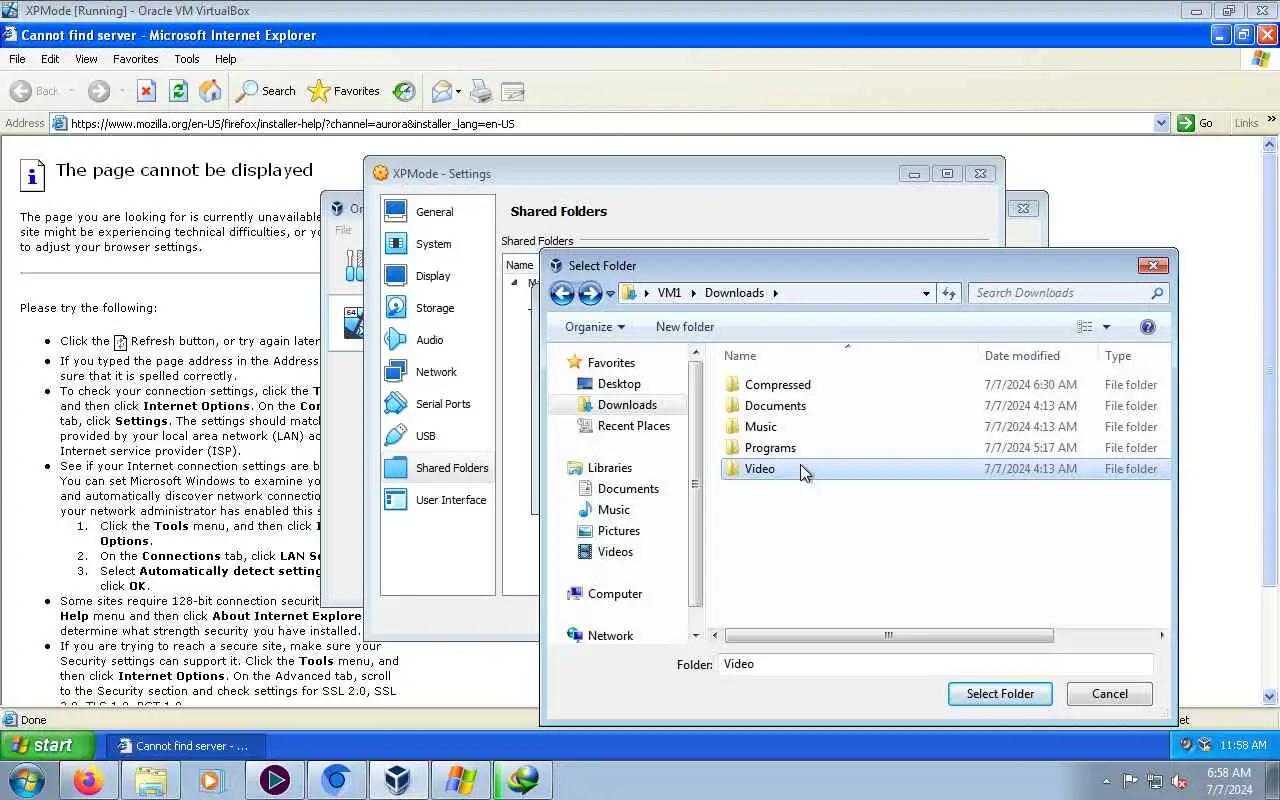Open the address bar dropdown arrow

point(1161,123)
